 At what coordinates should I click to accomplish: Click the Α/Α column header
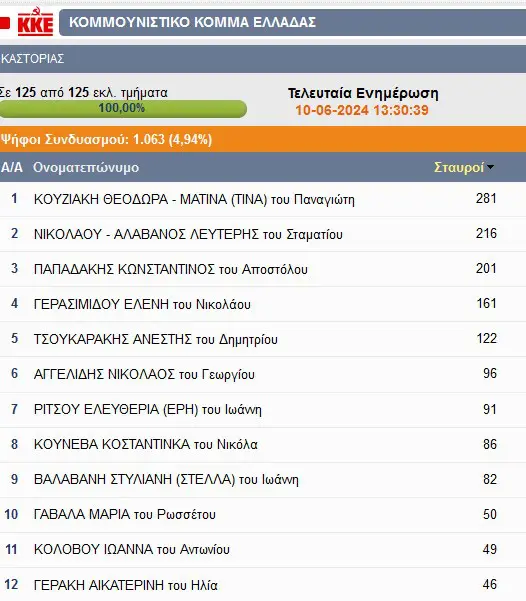tap(12, 167)
